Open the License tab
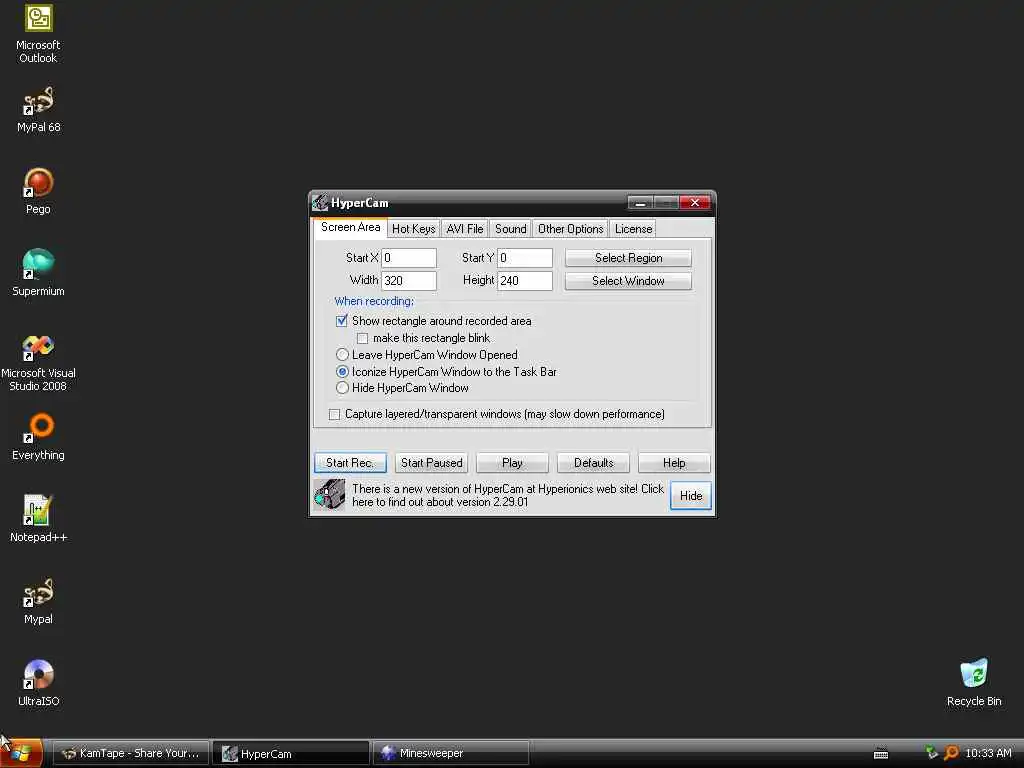The image size is (1024, 768). coord(633,229)
